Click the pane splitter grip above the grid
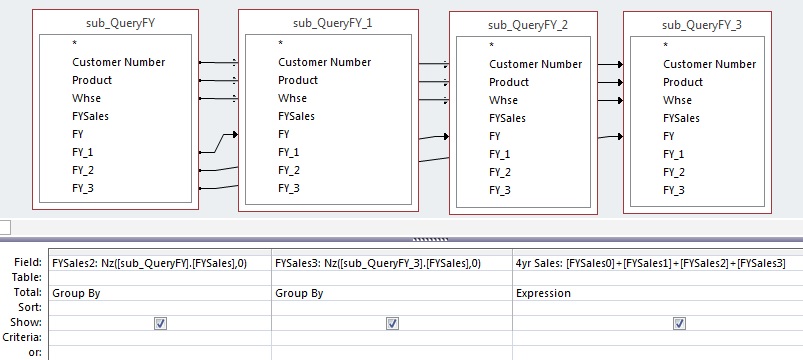The height and width of the screenshot is (360, 803). coord(430,239)
